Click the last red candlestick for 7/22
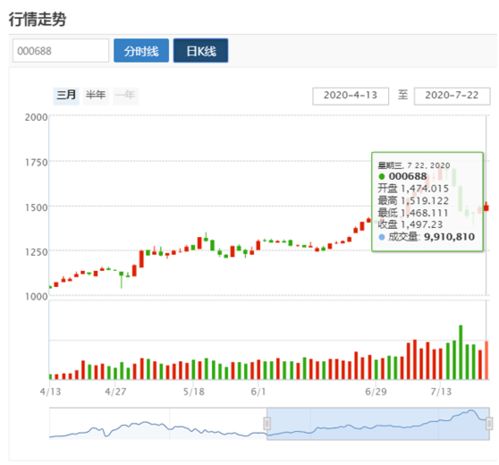This screenshot has height=465, width=499. pyautogui.click(x=486, y=207)
